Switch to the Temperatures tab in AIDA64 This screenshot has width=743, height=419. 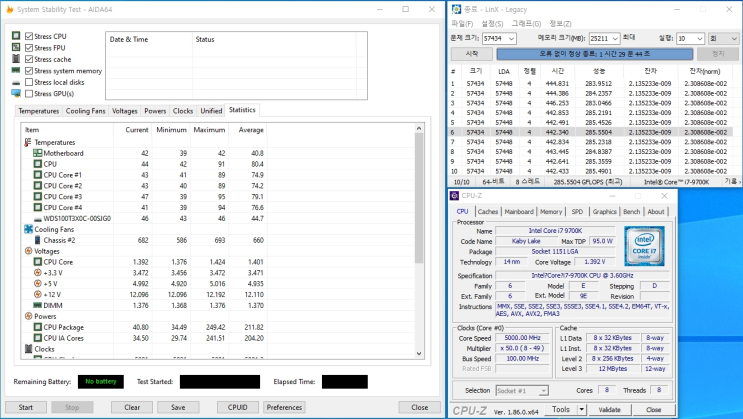[38, 111]
